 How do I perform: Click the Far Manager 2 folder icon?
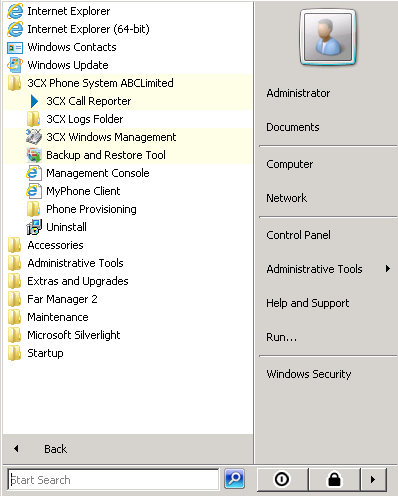point(14,299)
